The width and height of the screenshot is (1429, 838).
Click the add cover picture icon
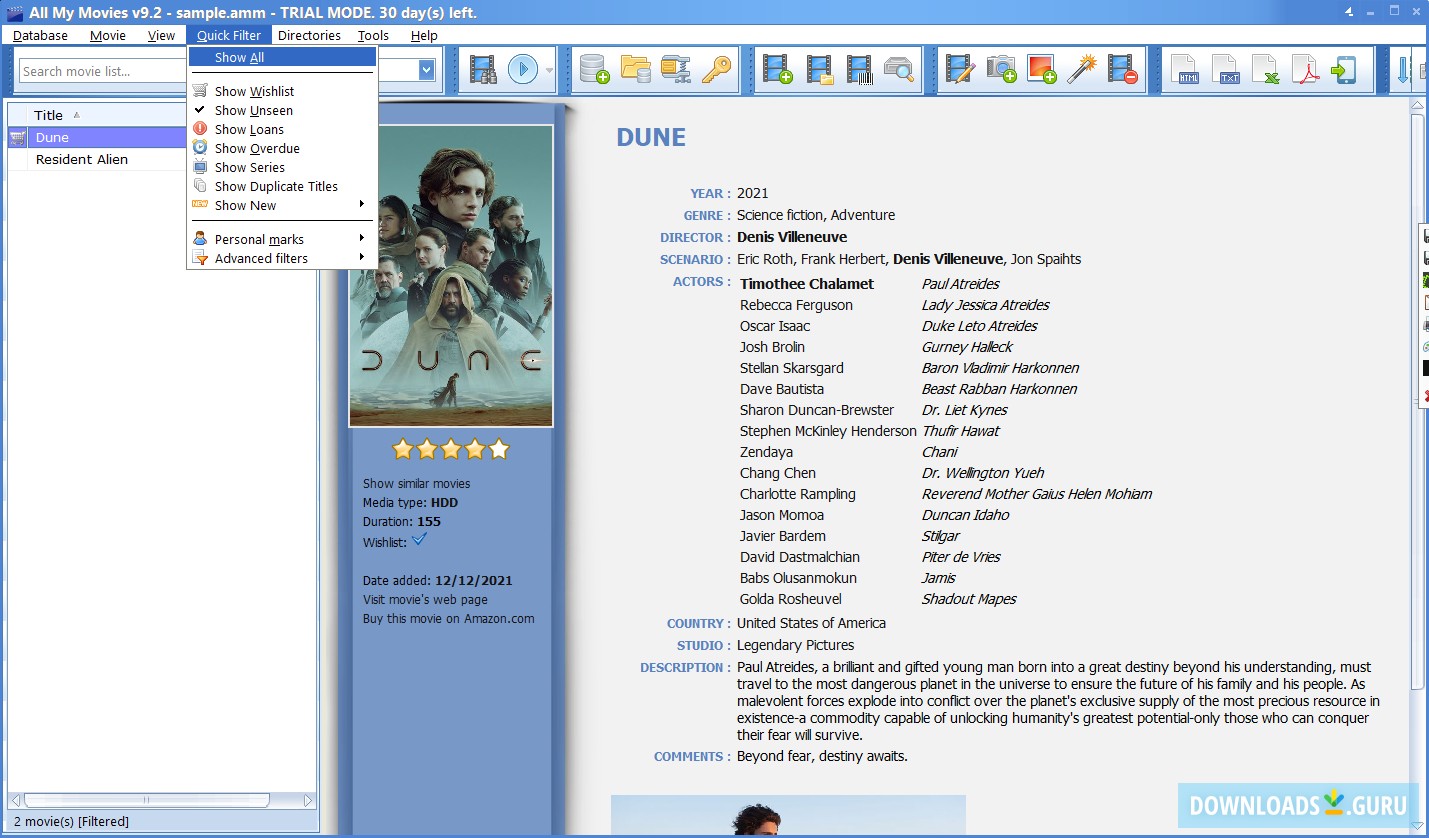(1041, 70)
